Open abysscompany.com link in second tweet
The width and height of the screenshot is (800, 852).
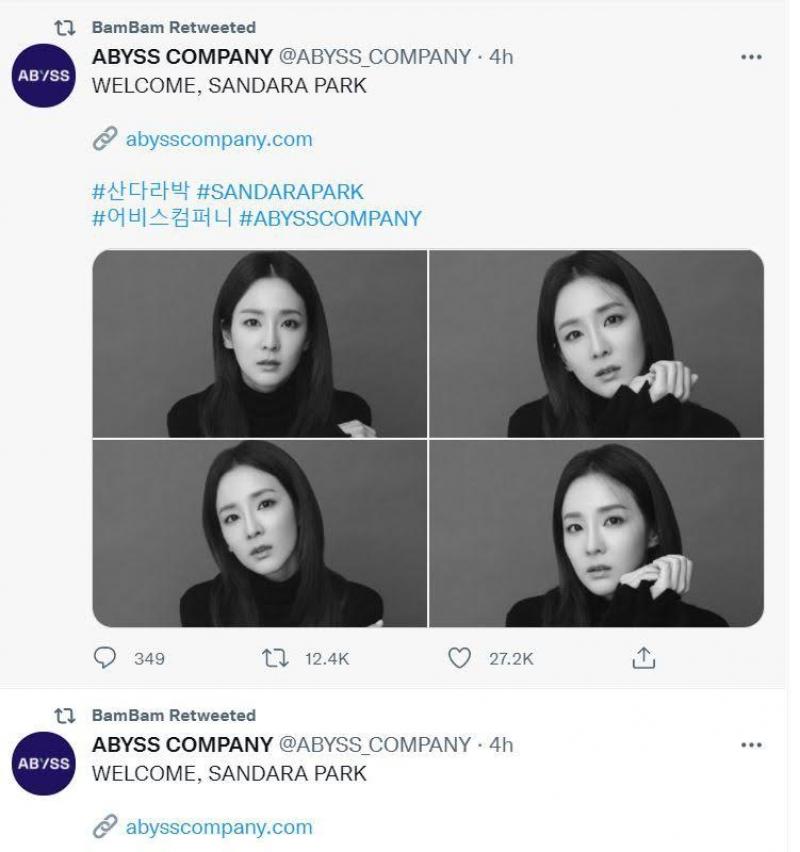pyautogui.click(x=218, y=827)
